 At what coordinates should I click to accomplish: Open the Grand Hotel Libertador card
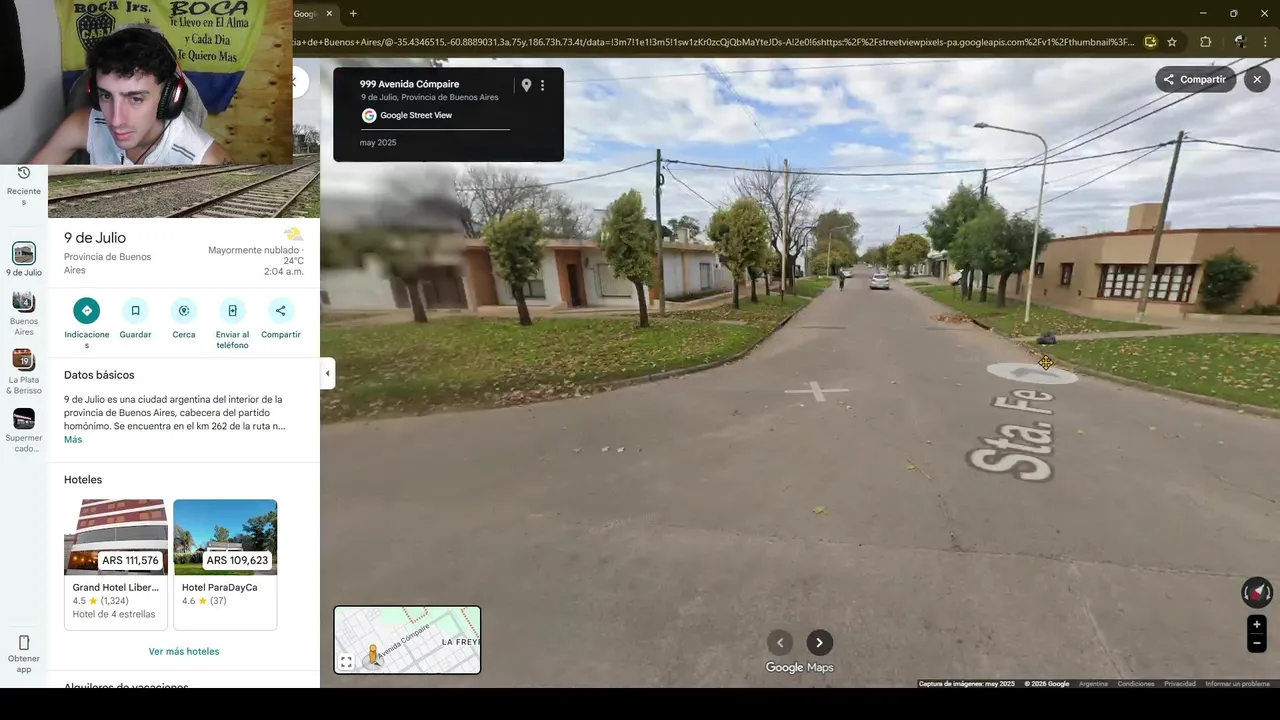point(116,565)
